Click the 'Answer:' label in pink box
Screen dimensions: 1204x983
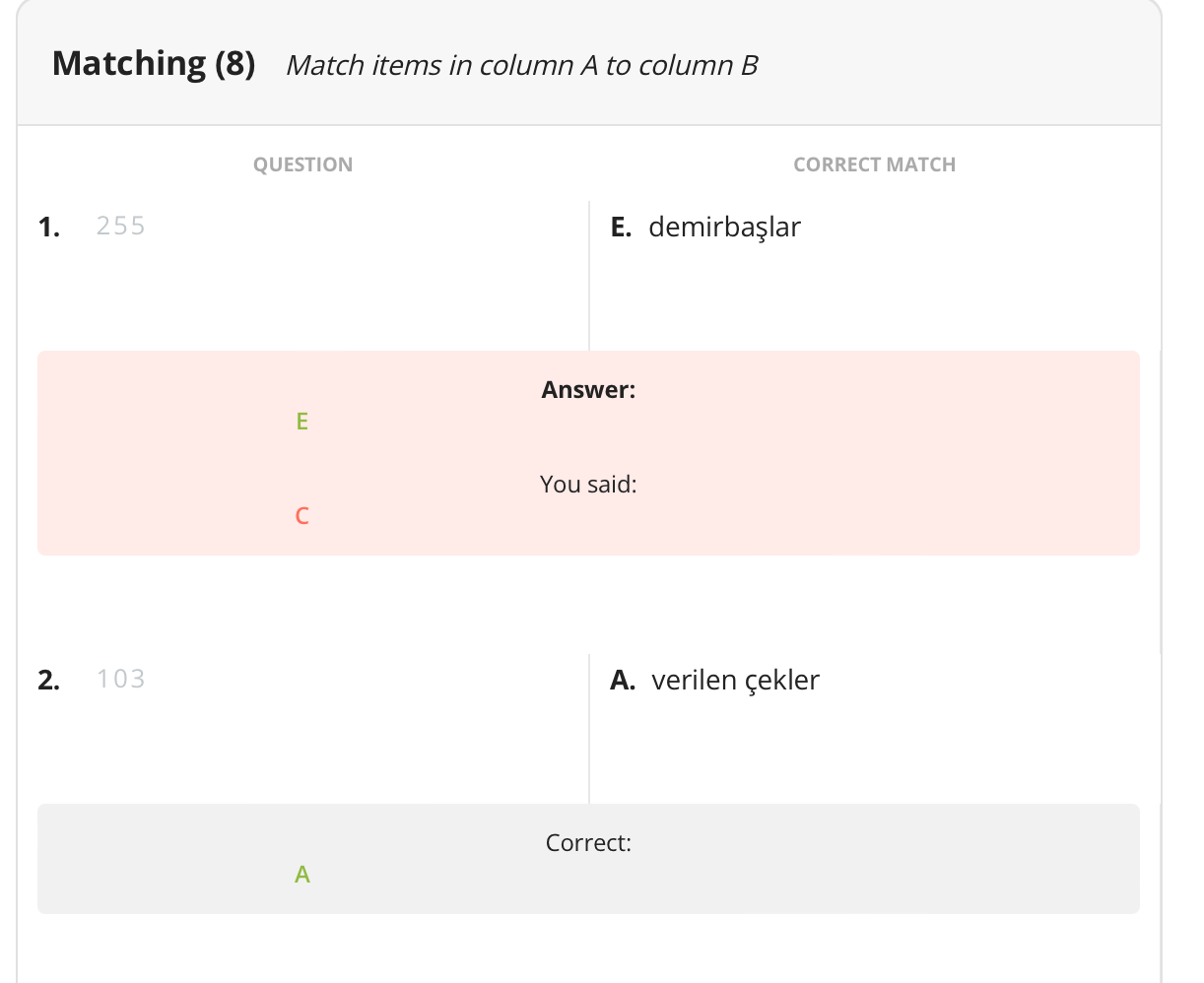click(588, 390)
